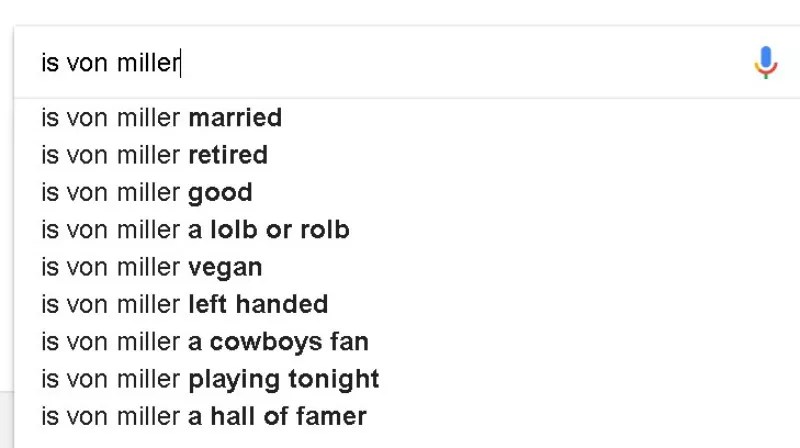
Task: Click inside the search input field
Action: coord(450,64)
